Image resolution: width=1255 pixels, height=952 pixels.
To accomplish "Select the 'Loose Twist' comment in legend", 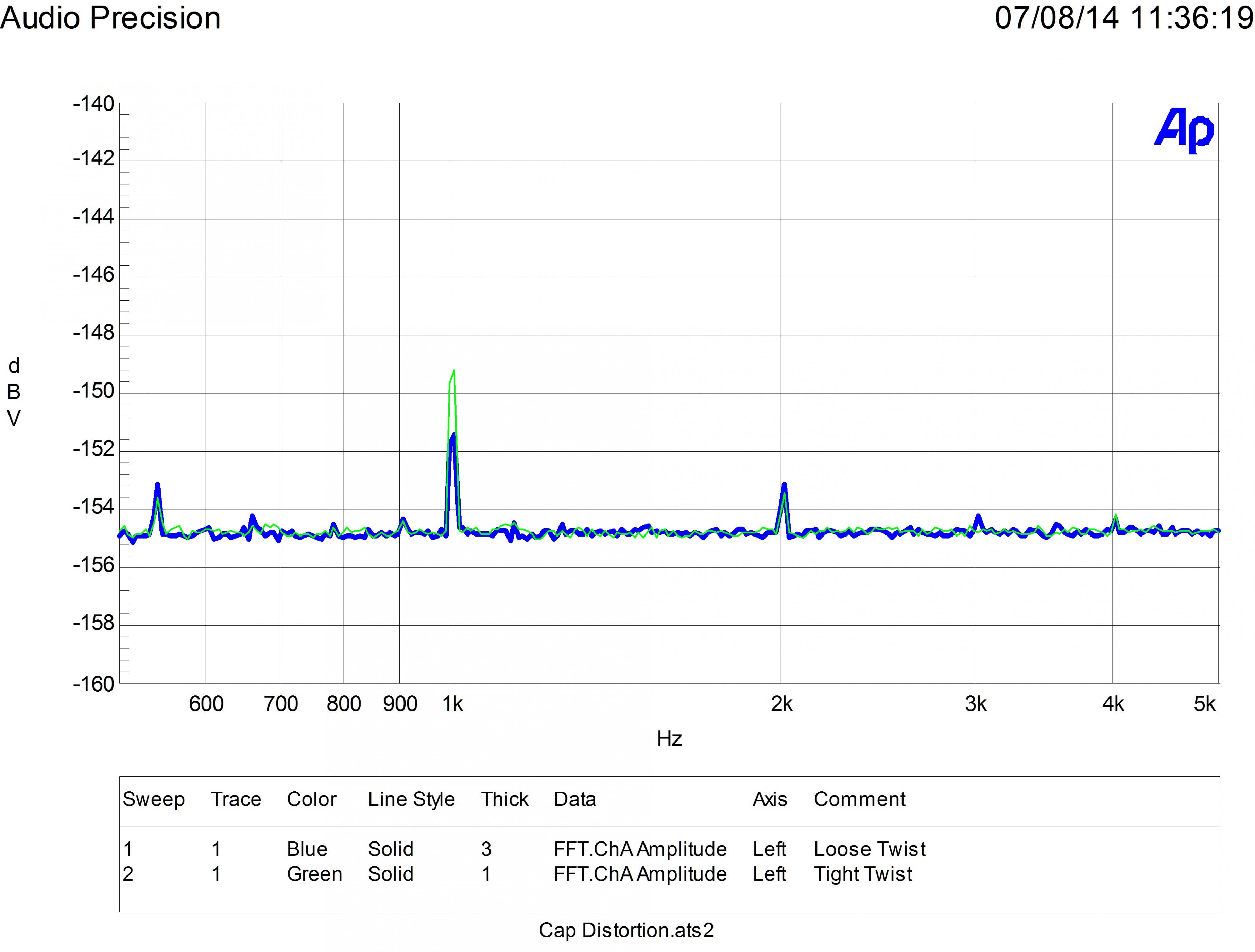I will [869, 849].
